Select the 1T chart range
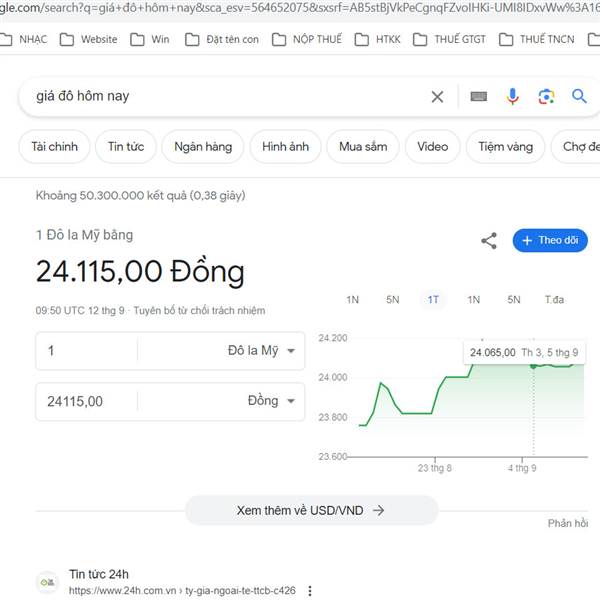This screenshot has height=600, width=600. pos(433,300)
